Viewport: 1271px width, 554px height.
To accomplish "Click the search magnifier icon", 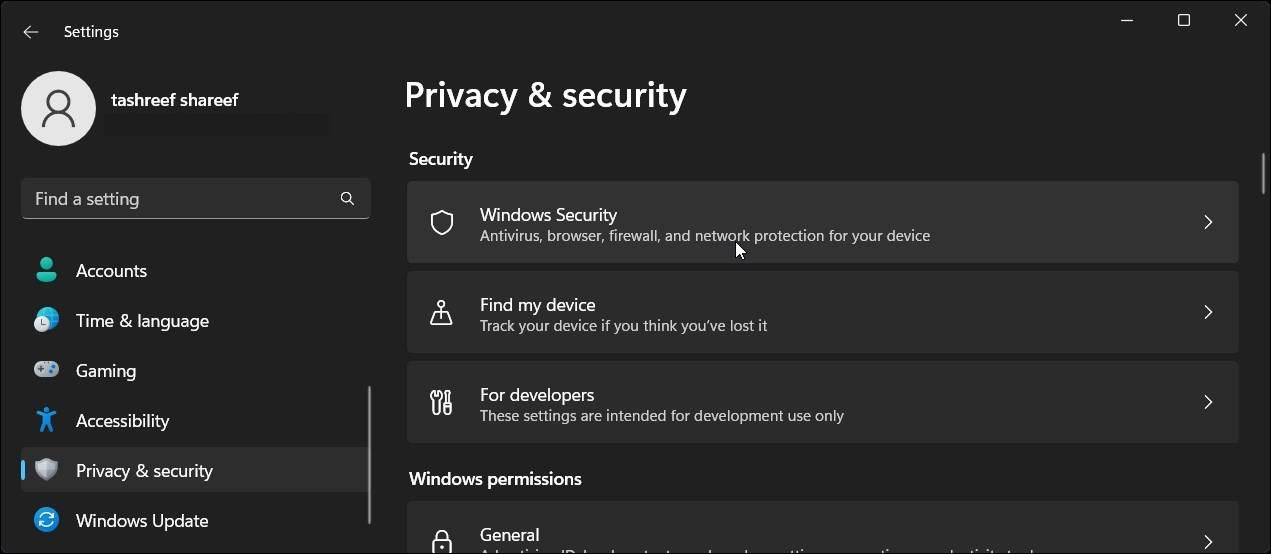I will tap(347, 199).
